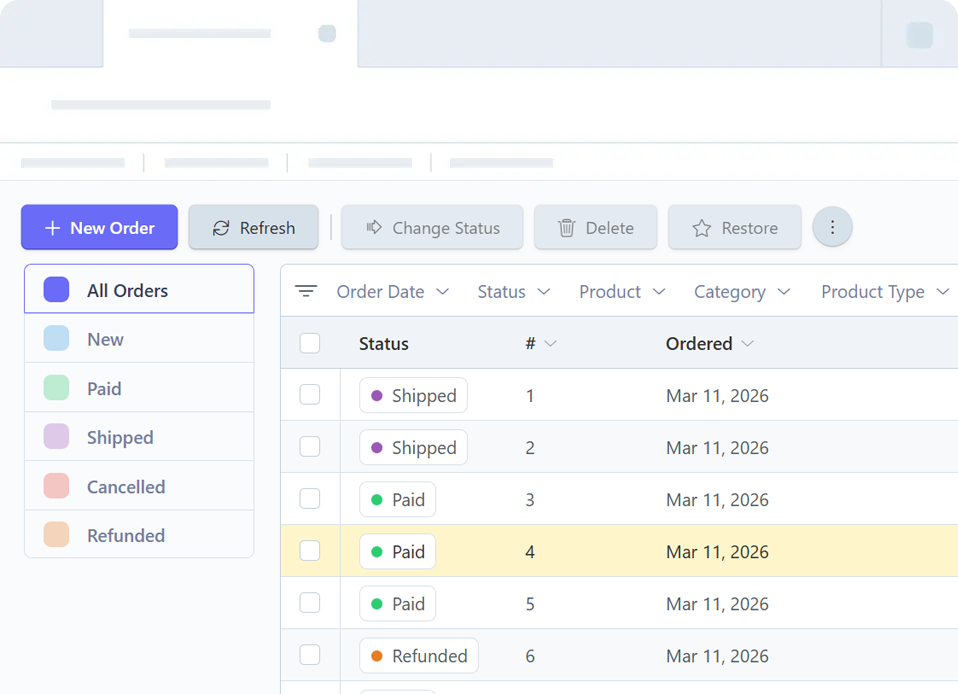Open the Category filter dropdown

tap(742, 291)
